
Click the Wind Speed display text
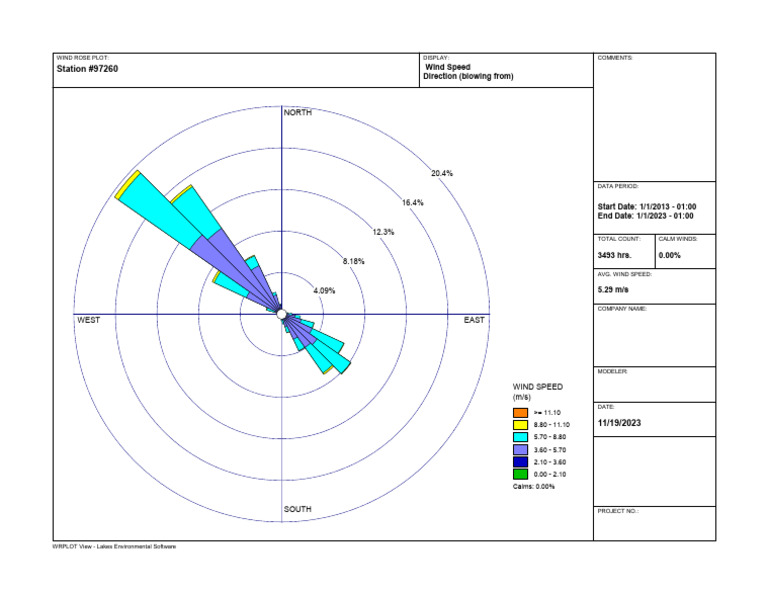pos(448,67)
